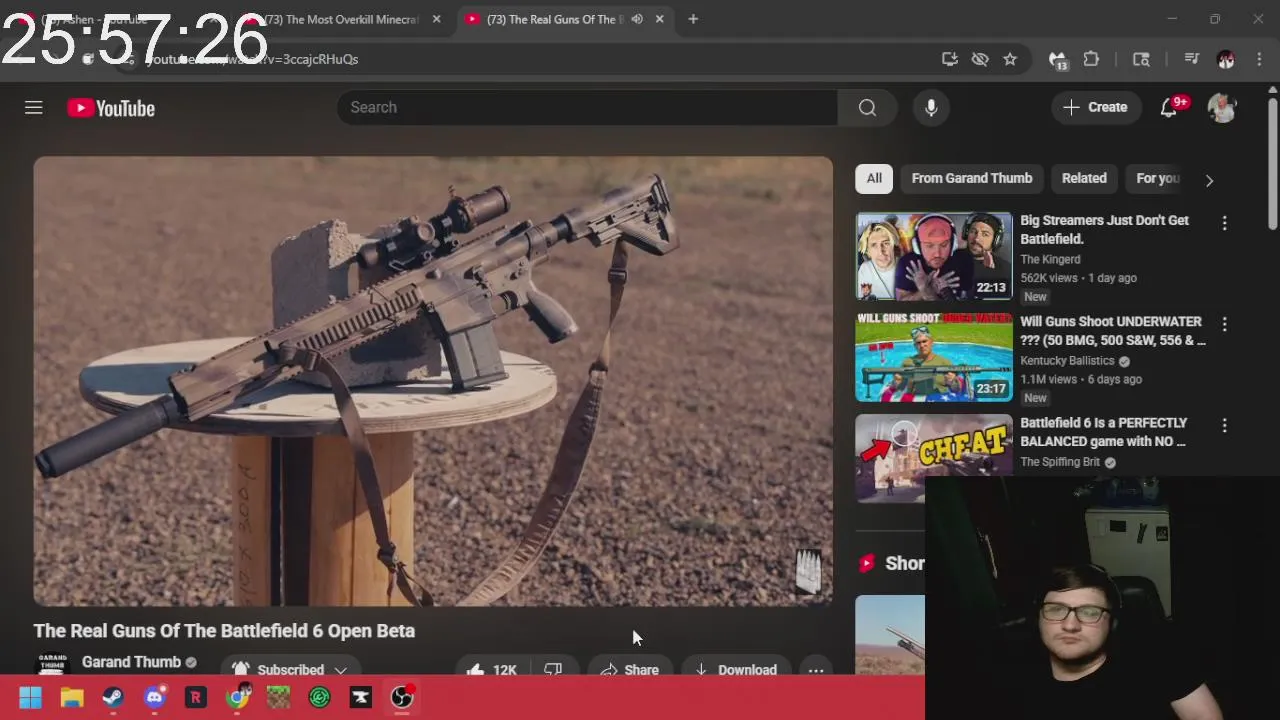
Task: Like the video with thumbs up
Action: 492,669
